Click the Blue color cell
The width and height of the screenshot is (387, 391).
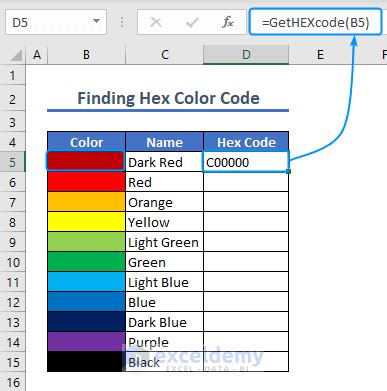(x=86, y=302)
